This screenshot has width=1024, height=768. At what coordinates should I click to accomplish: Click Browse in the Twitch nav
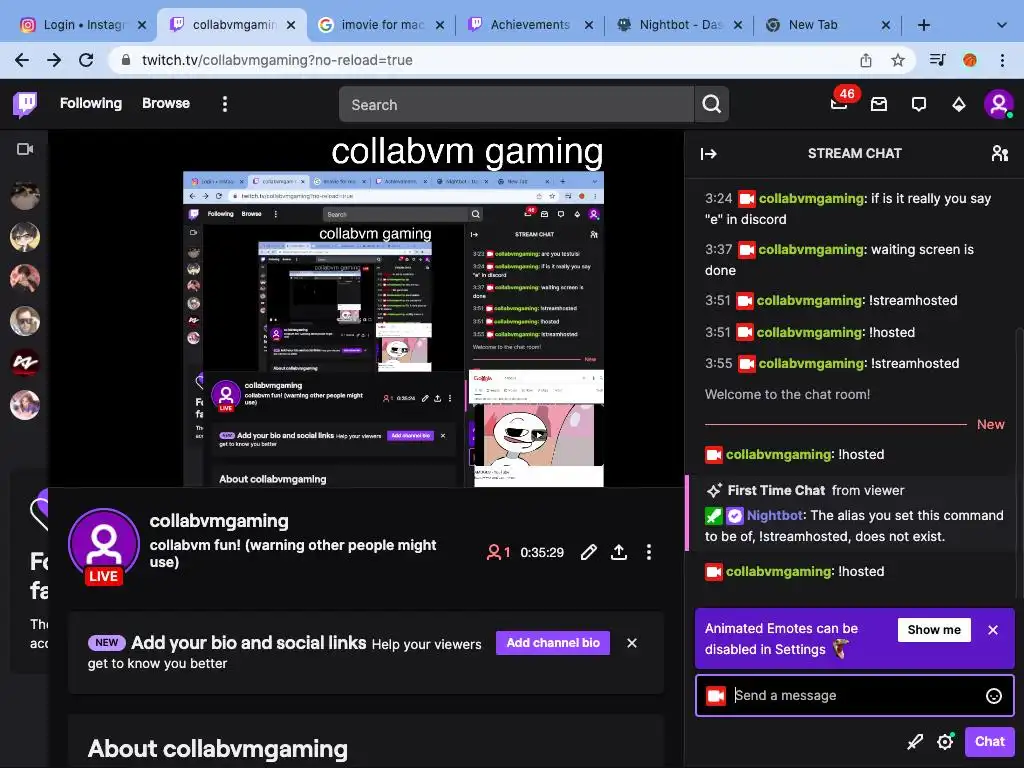tap(166, 103)
